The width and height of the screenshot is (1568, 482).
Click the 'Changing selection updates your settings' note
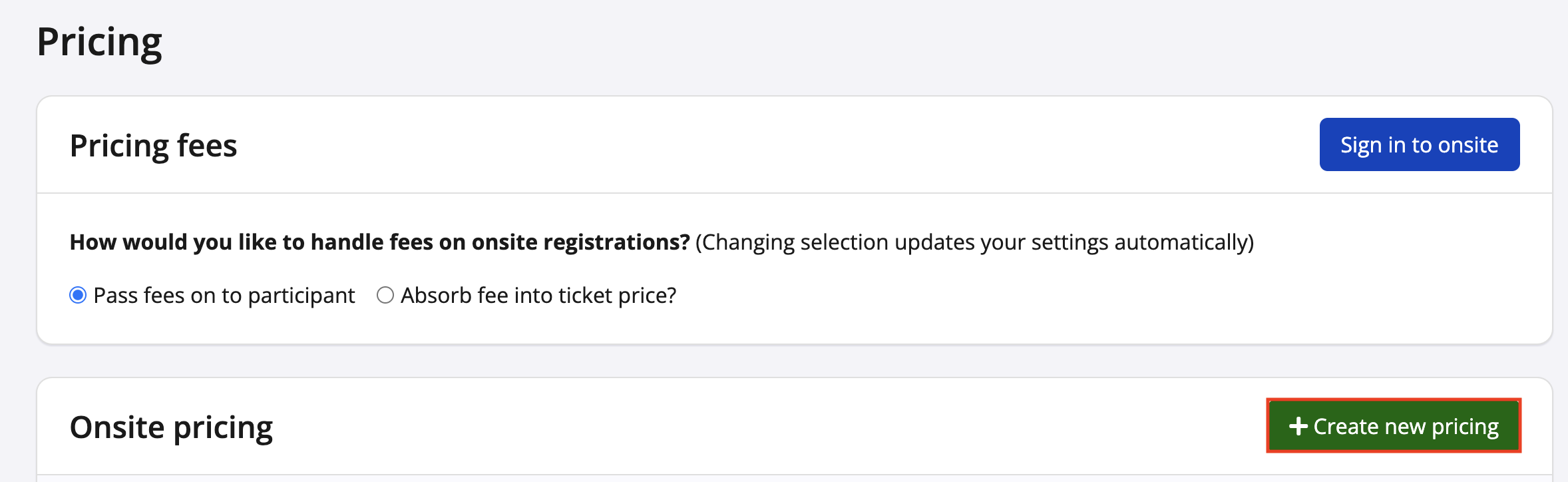click(974, 242)
